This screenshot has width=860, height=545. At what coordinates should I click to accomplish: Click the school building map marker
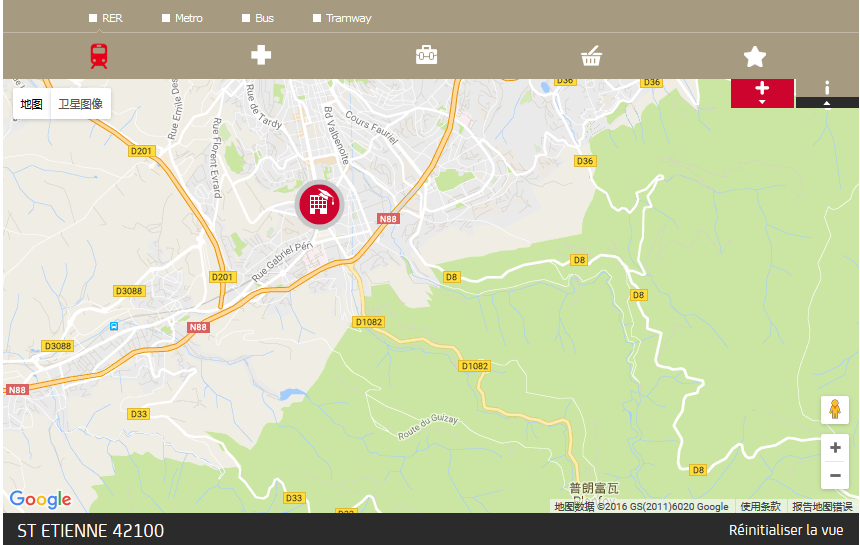pos(319,204)
